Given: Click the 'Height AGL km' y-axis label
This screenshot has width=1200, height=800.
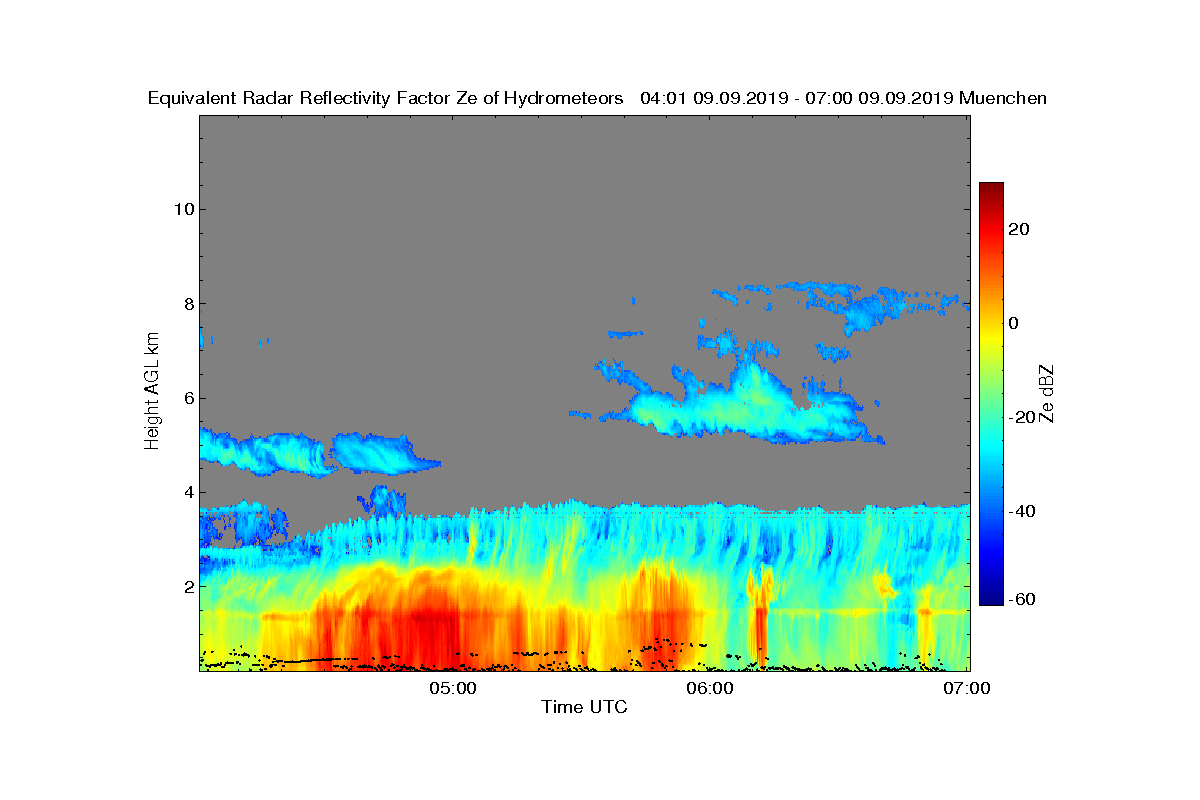Looking at the screenshot, I should (152, 392).
